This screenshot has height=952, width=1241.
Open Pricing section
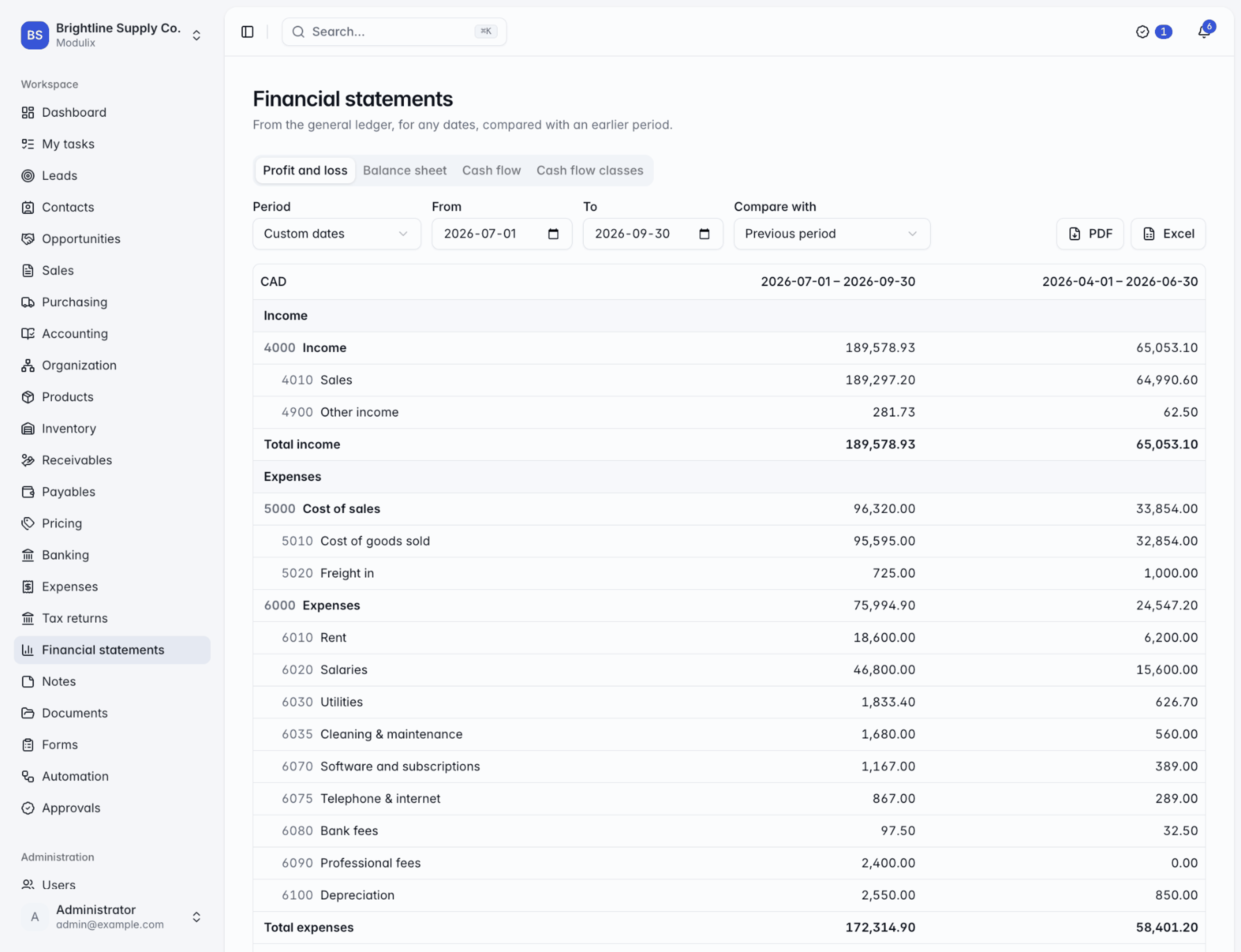(x=112, y=524)
